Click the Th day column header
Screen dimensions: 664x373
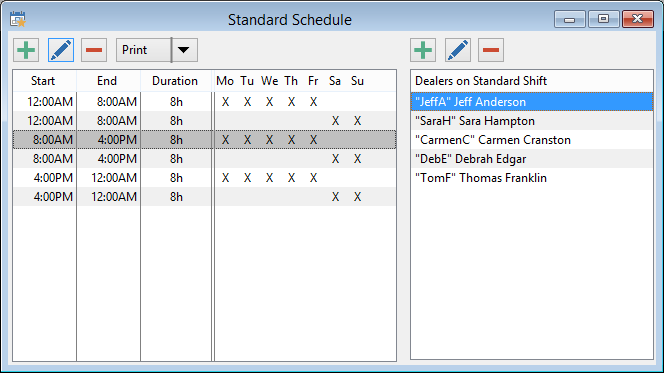(291, 81)
